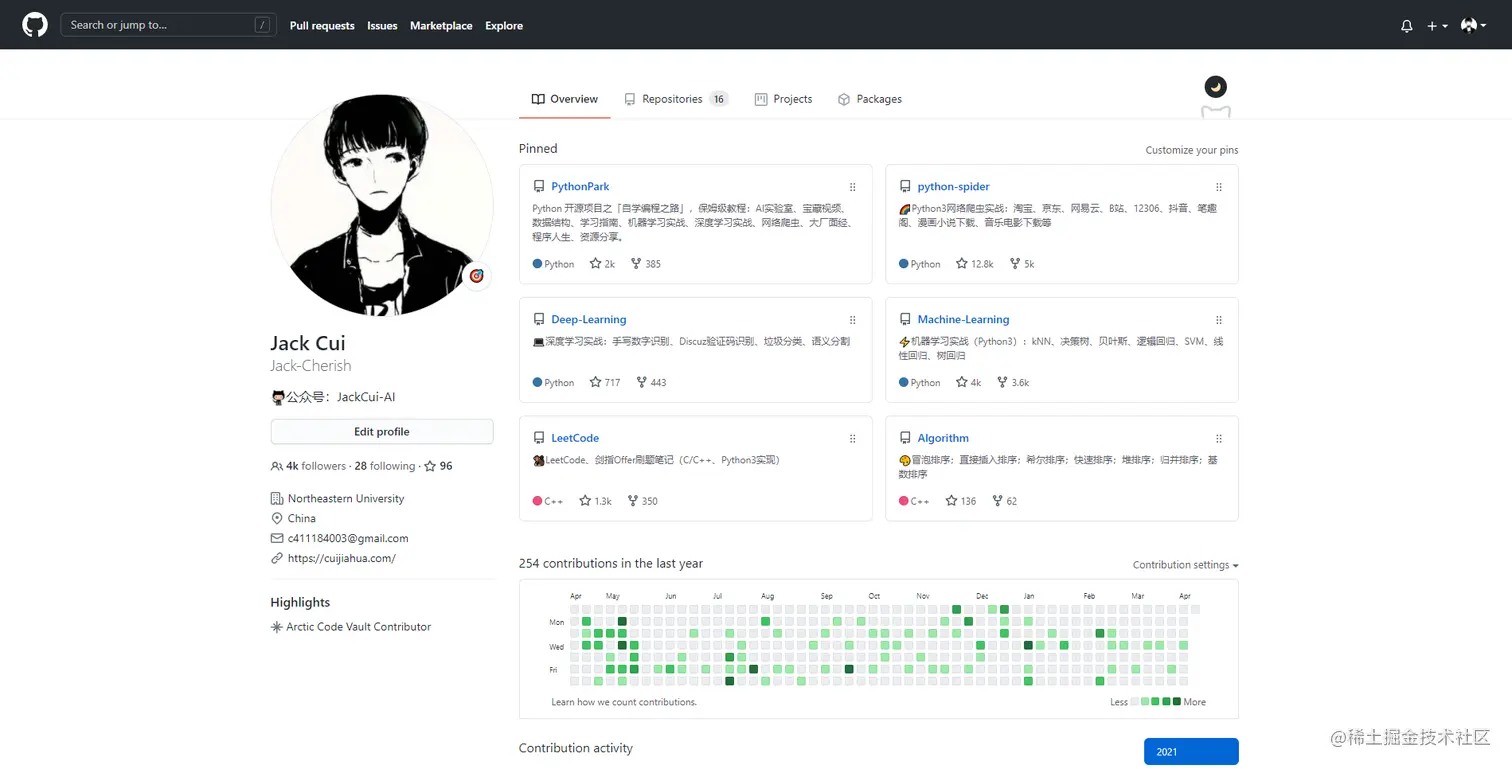Expand the Contribution settings dropdown
The width and height of the screenshot is (1512, 769).
click(x=1186, y=565)
